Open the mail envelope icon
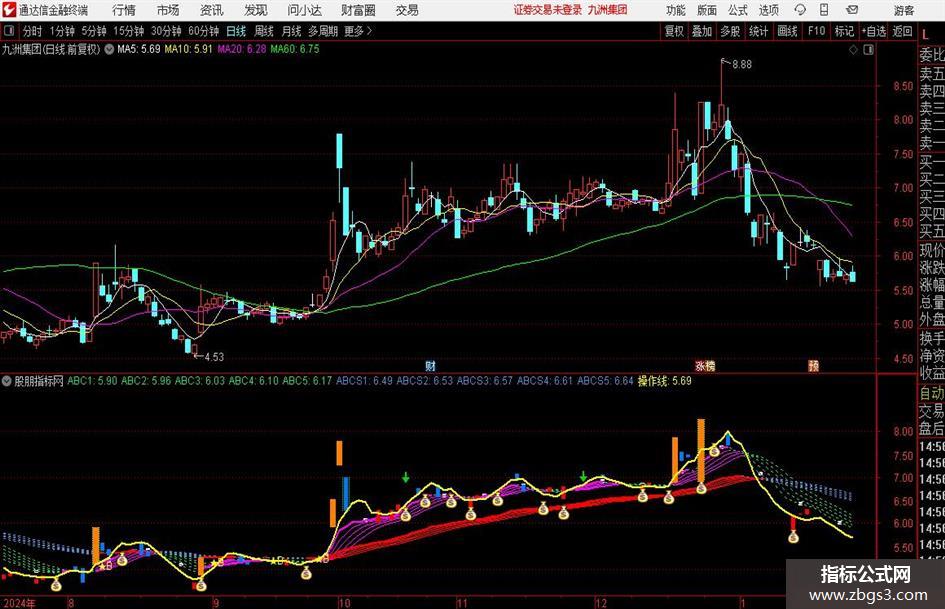The width and height of the screenshot is (945, 609). tap(852, 10)
